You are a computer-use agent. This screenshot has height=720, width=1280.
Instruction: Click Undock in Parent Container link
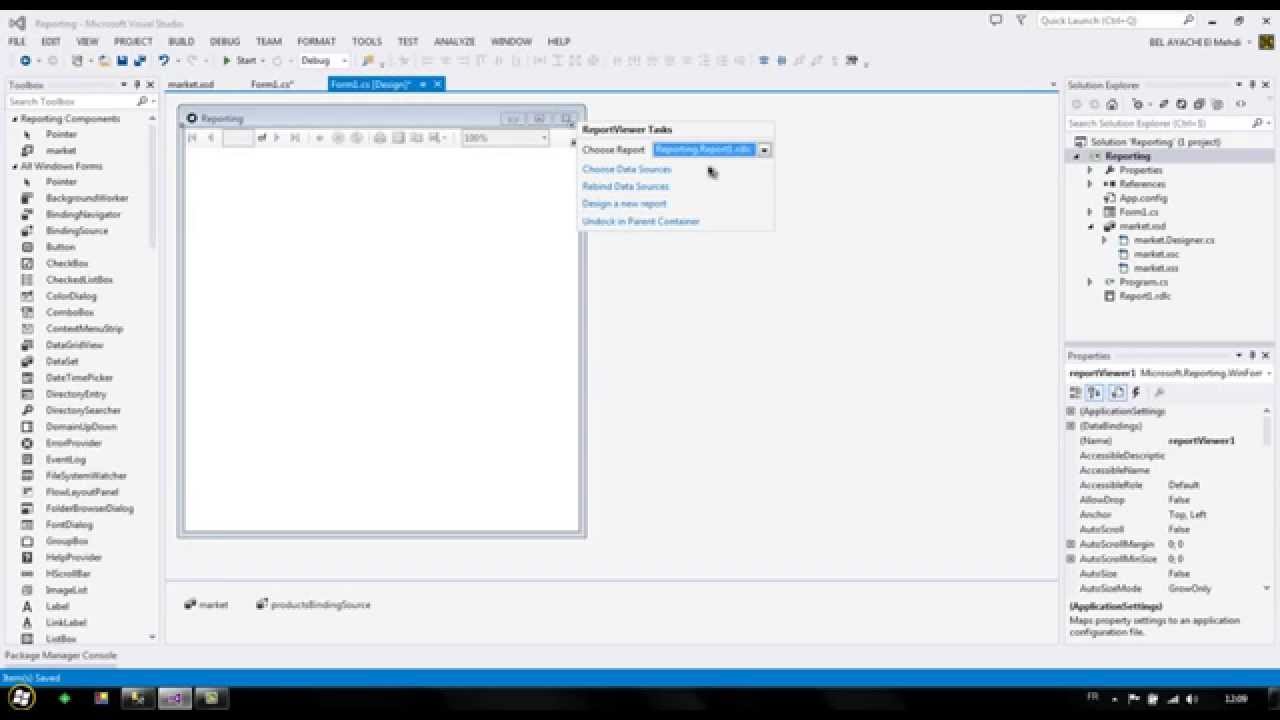[x=641, y=221]
